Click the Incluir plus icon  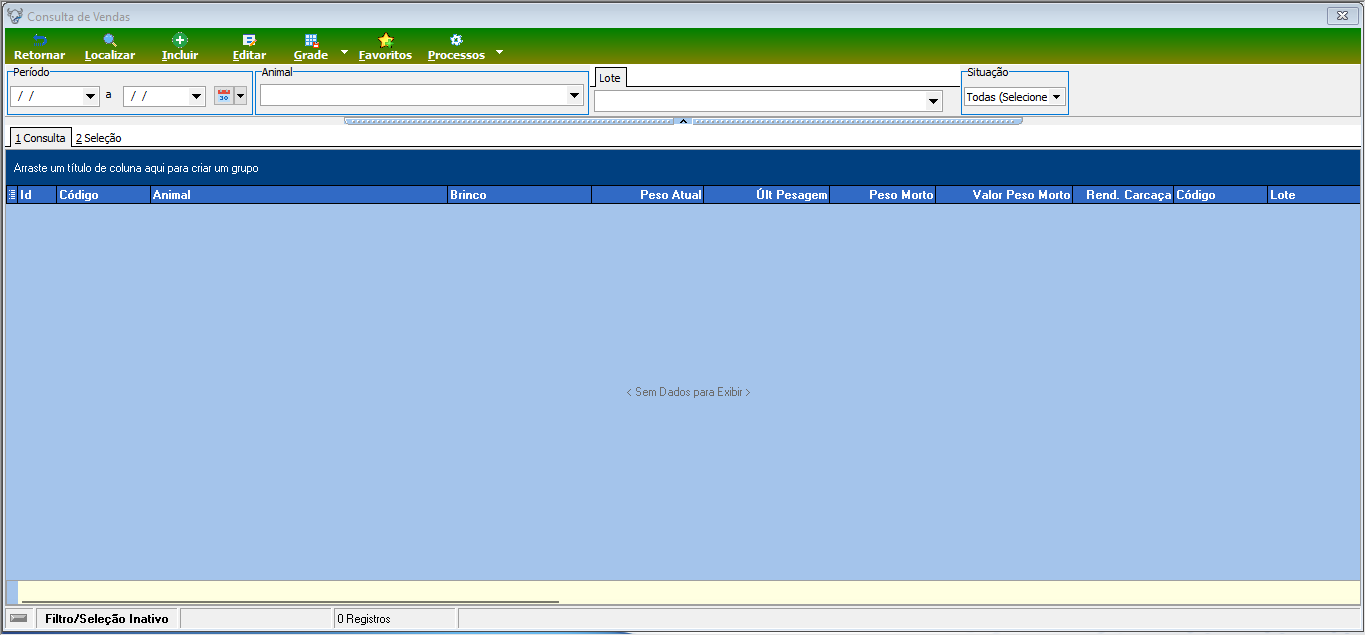(x=180, y=40)
